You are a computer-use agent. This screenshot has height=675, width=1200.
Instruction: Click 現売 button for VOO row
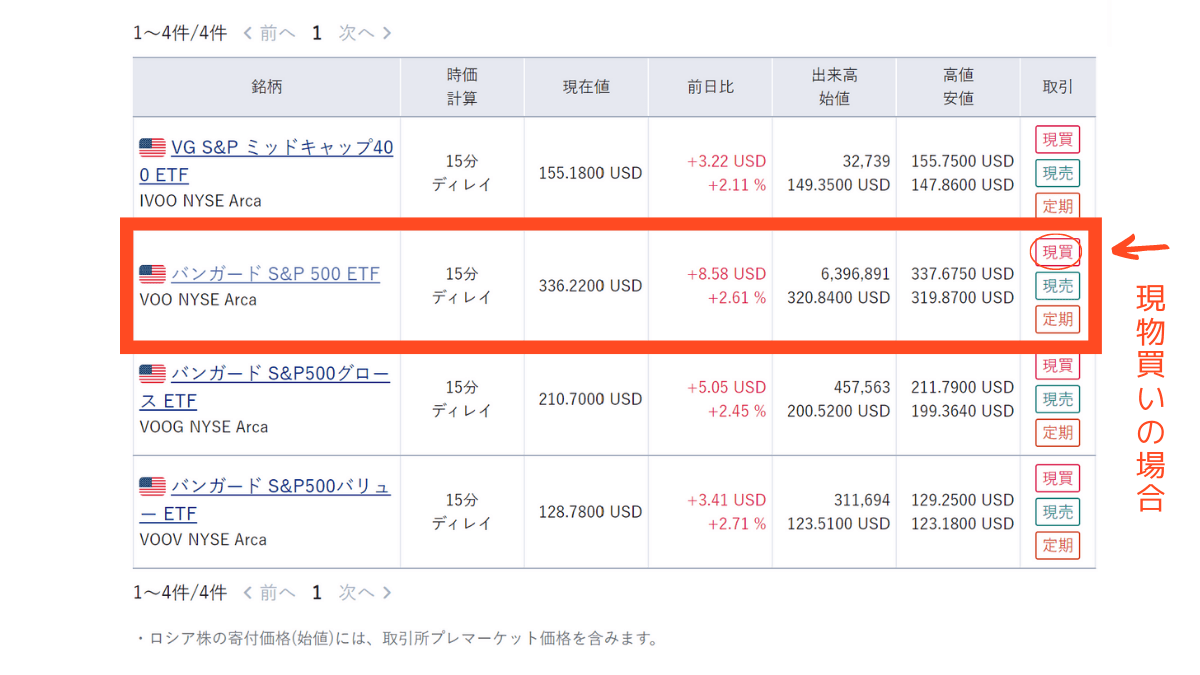(x=1058, y=286)
